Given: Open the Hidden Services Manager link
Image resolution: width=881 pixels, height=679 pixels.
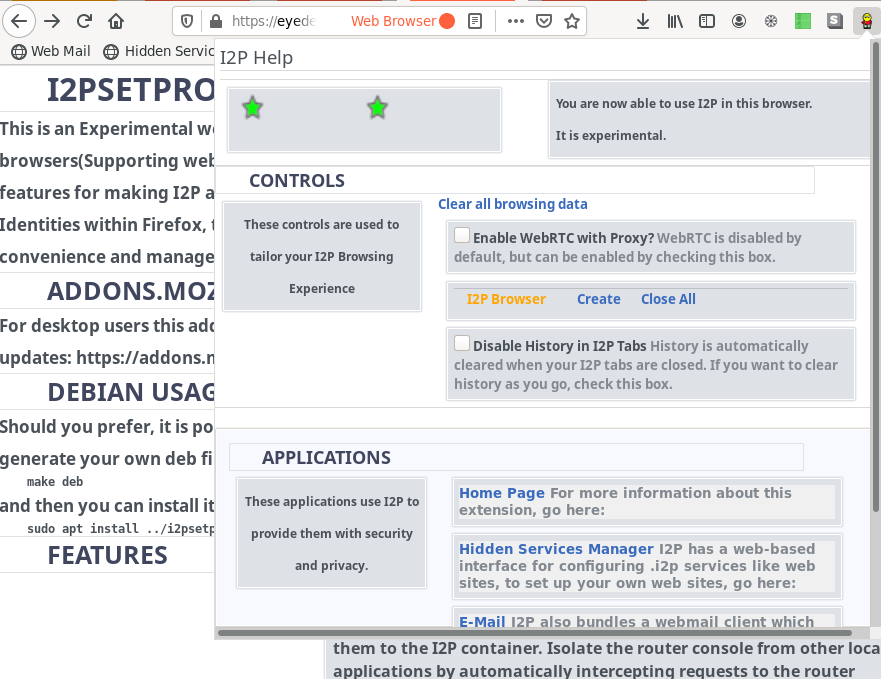Looking at the screenshot, I should click(556, 549).
